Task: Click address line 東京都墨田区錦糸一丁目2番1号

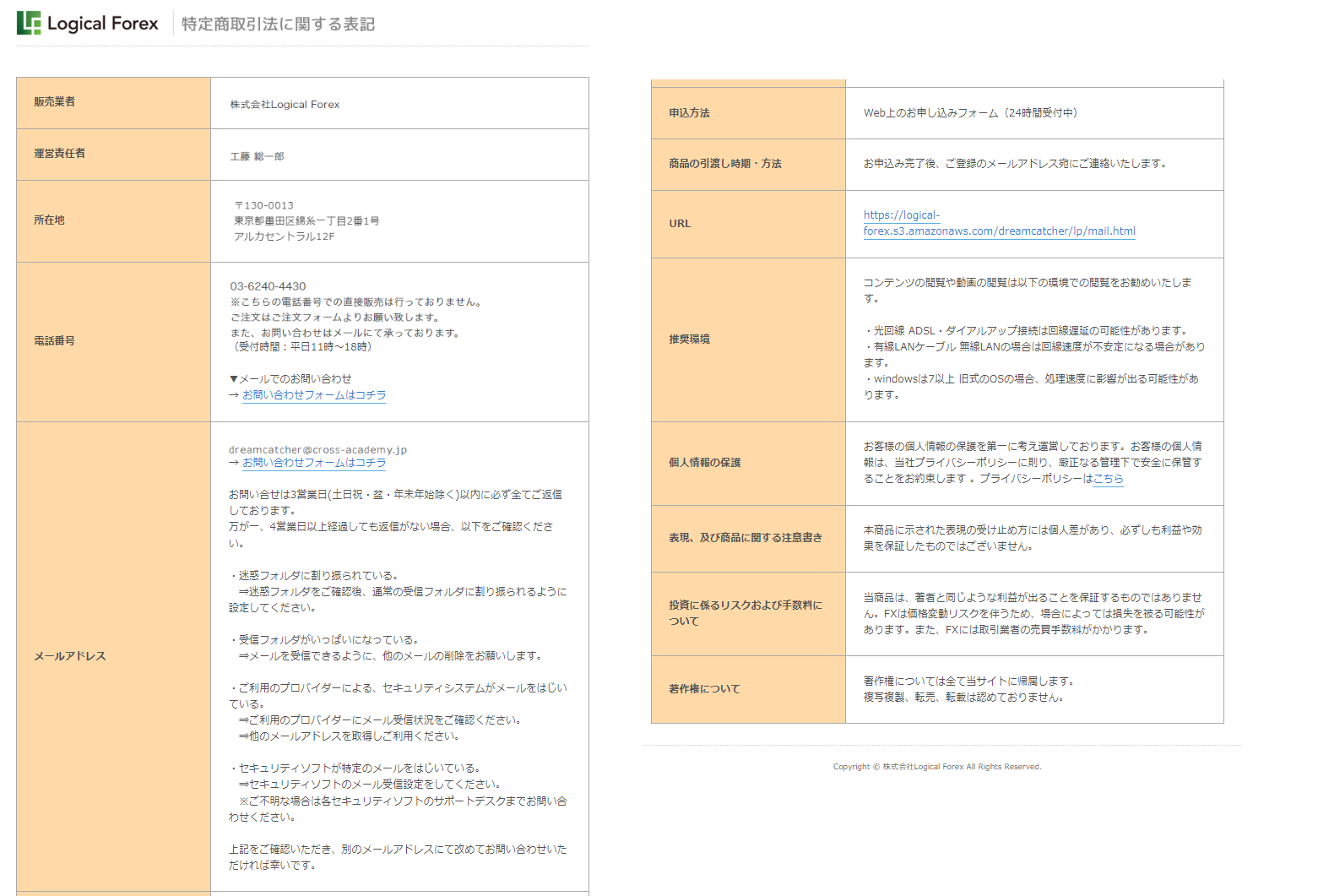Action: (306, 221)
